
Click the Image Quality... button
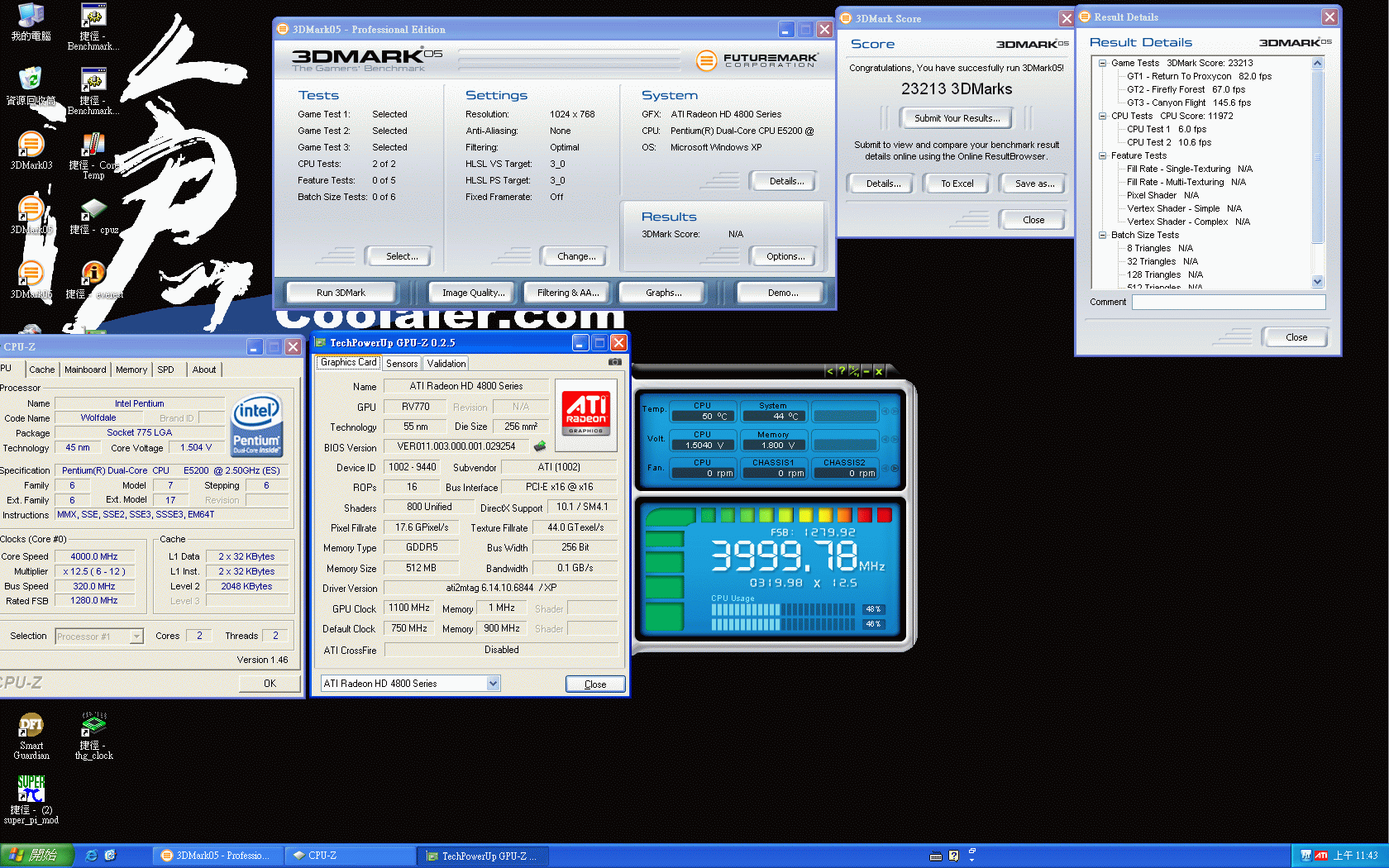[x=473, y=293]
